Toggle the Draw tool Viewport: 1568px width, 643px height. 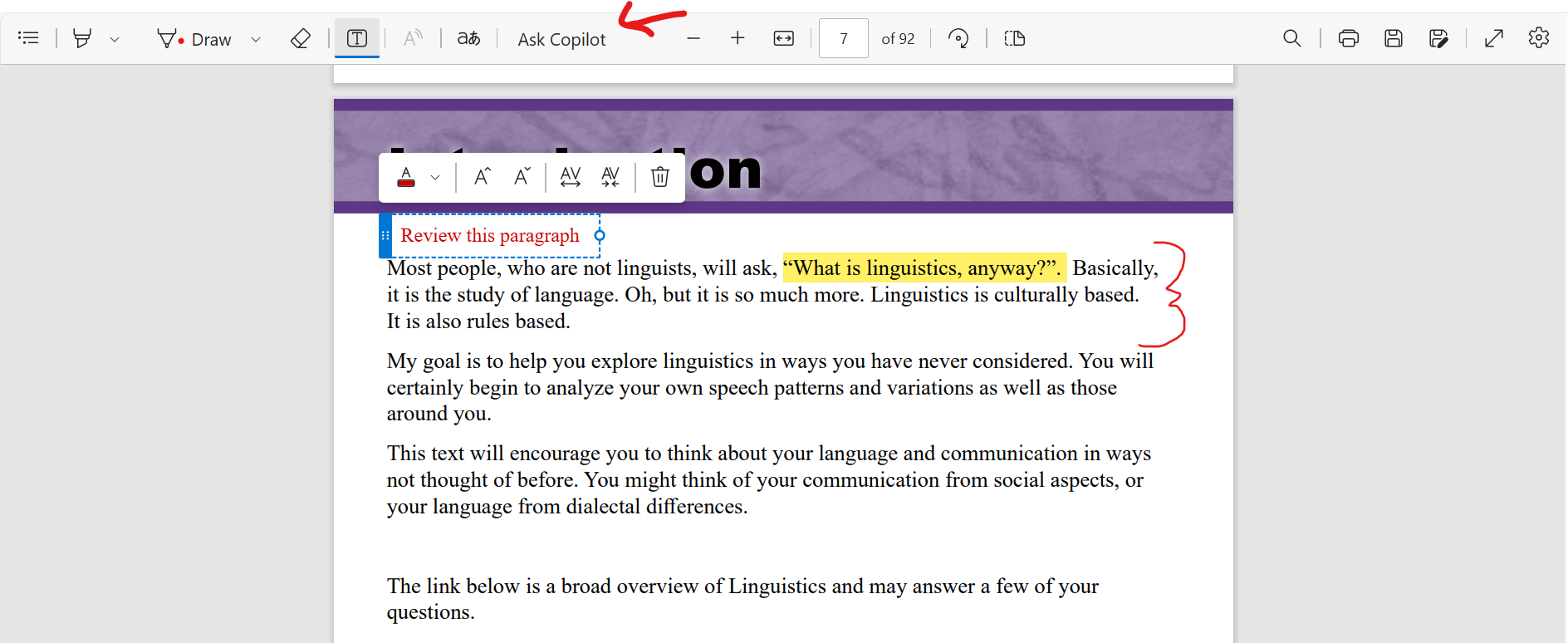click(x=194, y=39)
